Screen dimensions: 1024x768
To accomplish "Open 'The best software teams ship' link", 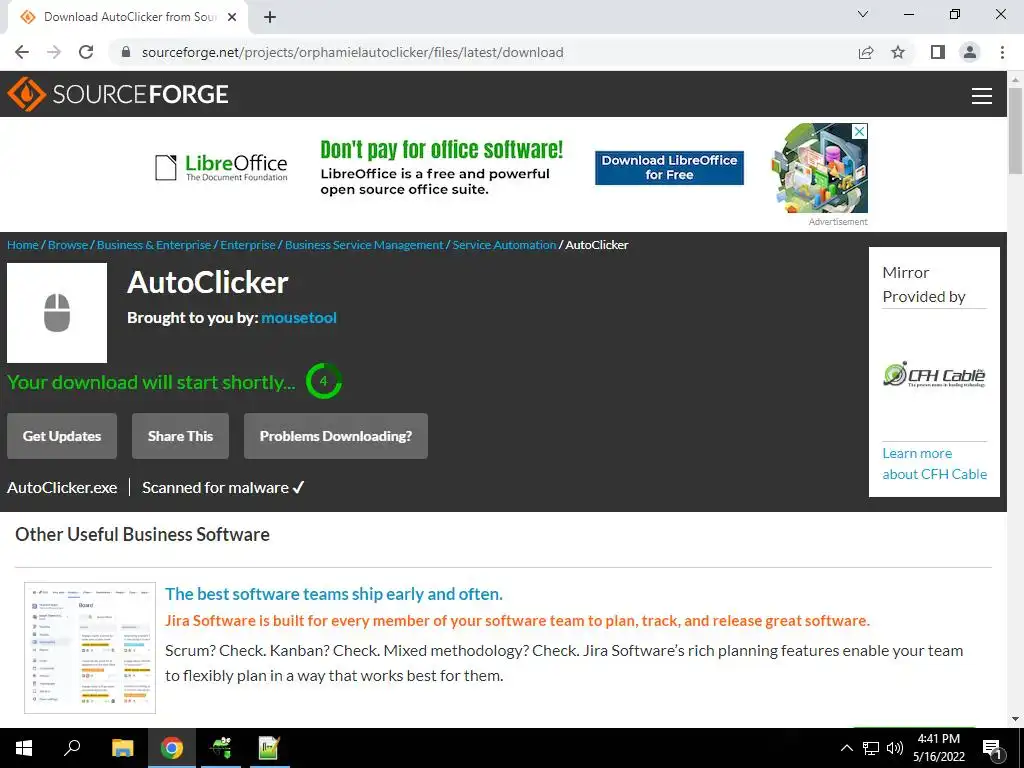I will click(x=334, y=594).
